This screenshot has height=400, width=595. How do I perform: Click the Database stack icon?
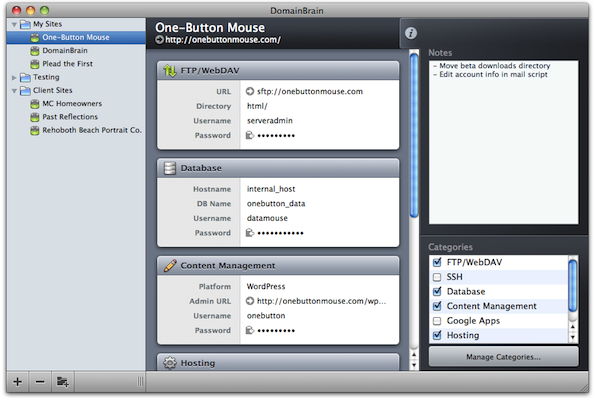click(x=170, y=168)
